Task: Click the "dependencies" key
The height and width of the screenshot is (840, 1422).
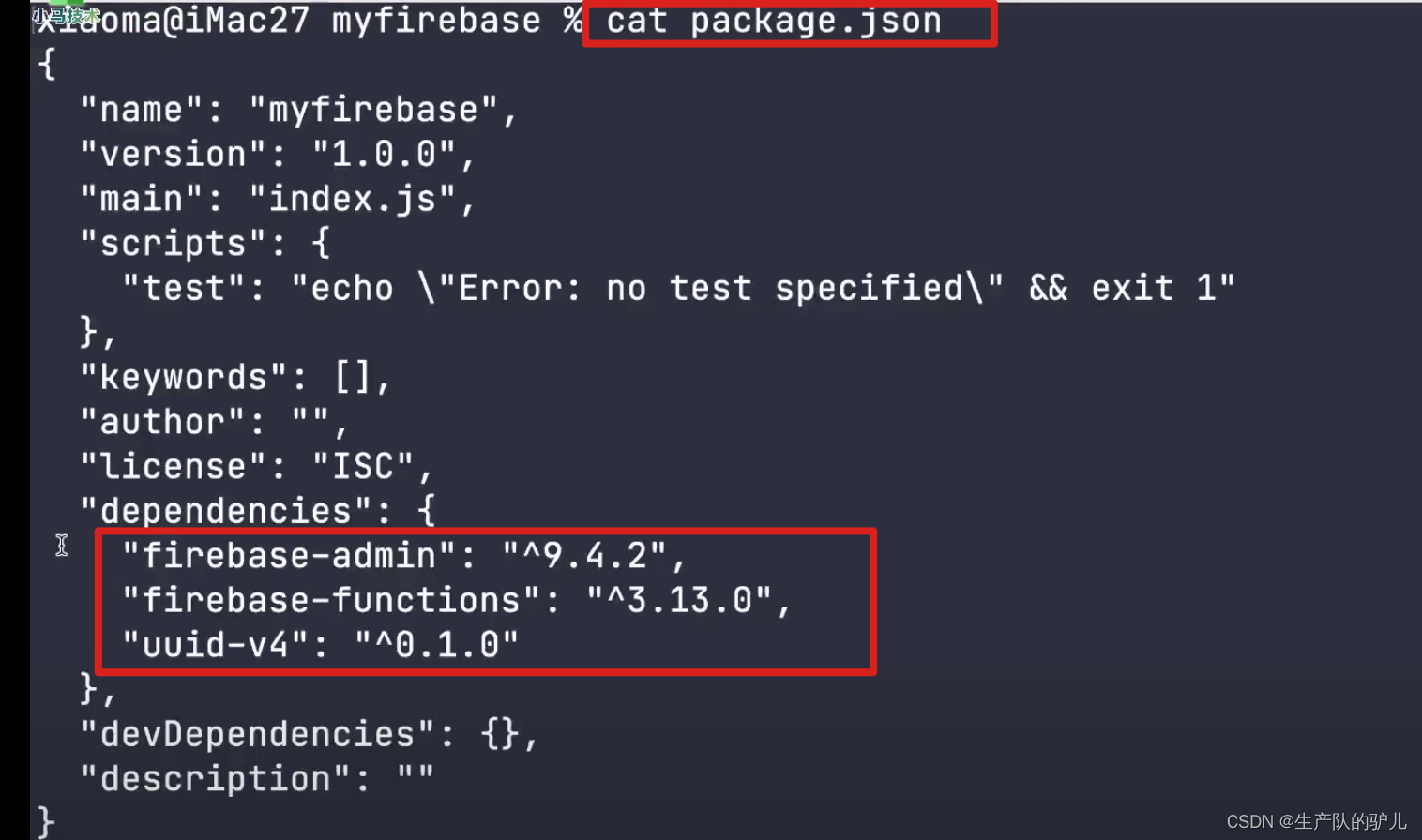Action: (x=225, y=512)
